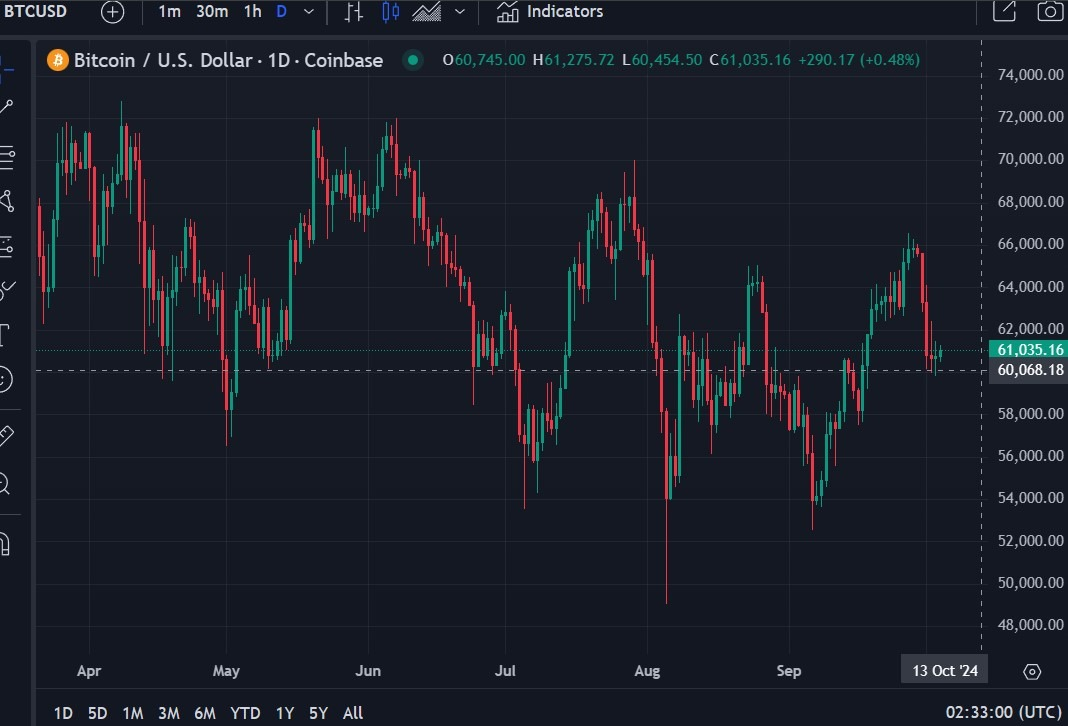
Task: Open chart settings gear below price axis
Action: [x=1032, y=672]
